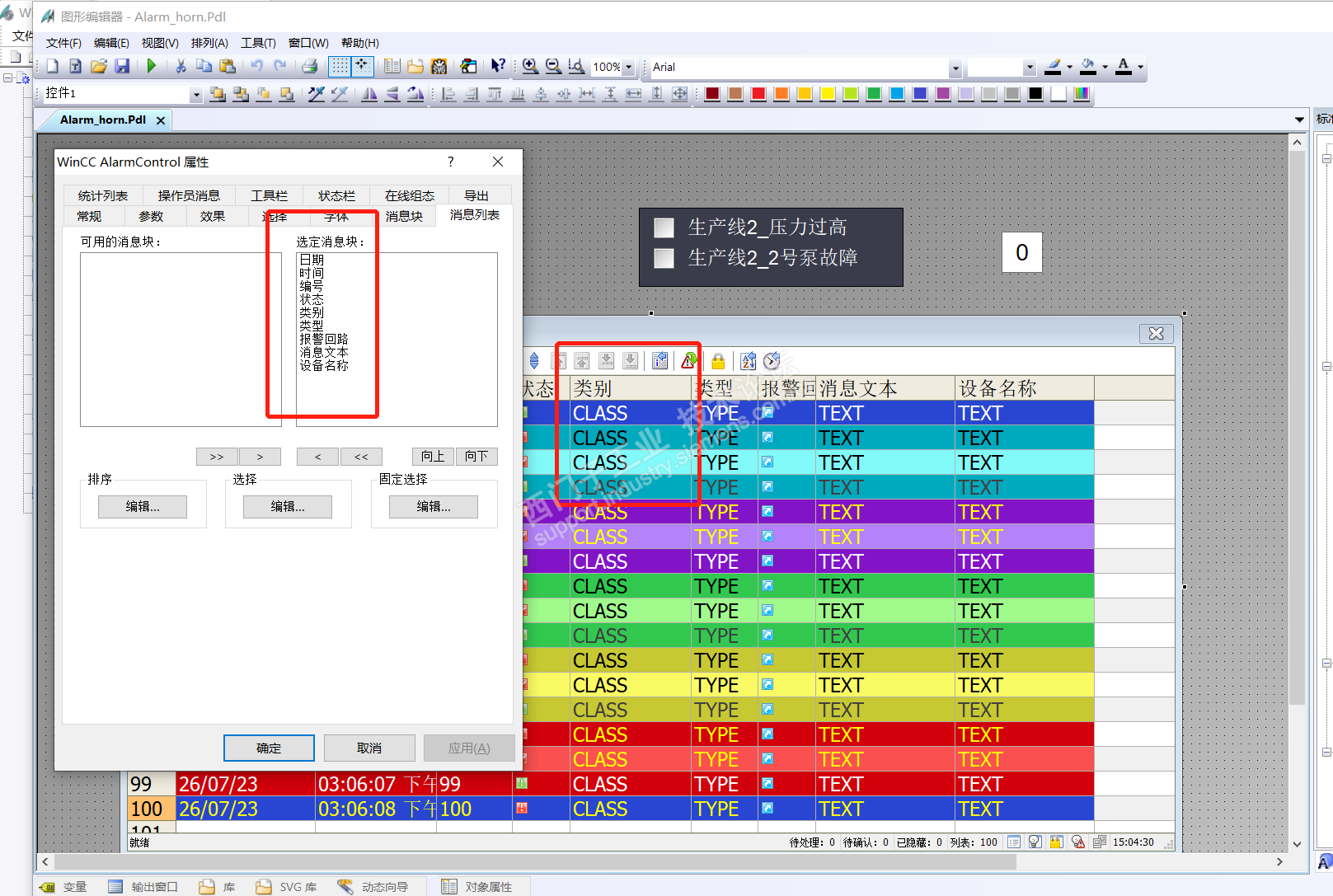The height and width of the screenshot is (896, 1333).
Task: Switch to the 统计列表 tab
Action: tap(103, 195)
